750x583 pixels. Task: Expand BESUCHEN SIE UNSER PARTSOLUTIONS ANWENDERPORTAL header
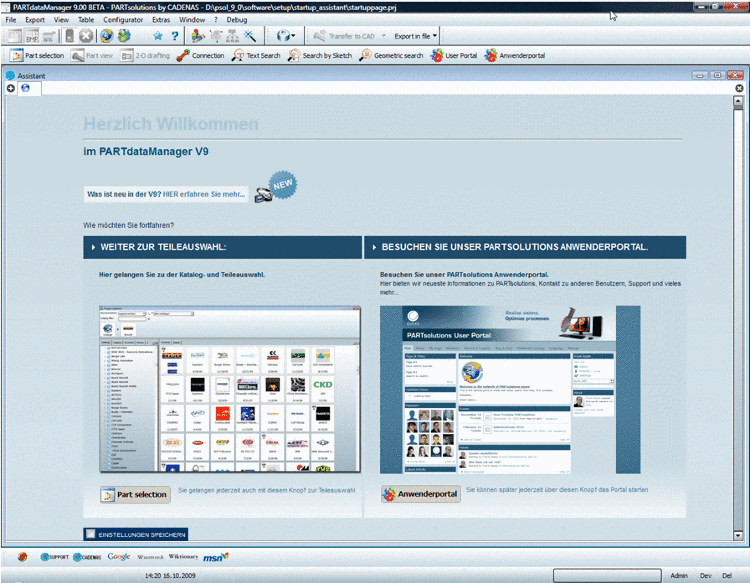(x=525, y=247)
